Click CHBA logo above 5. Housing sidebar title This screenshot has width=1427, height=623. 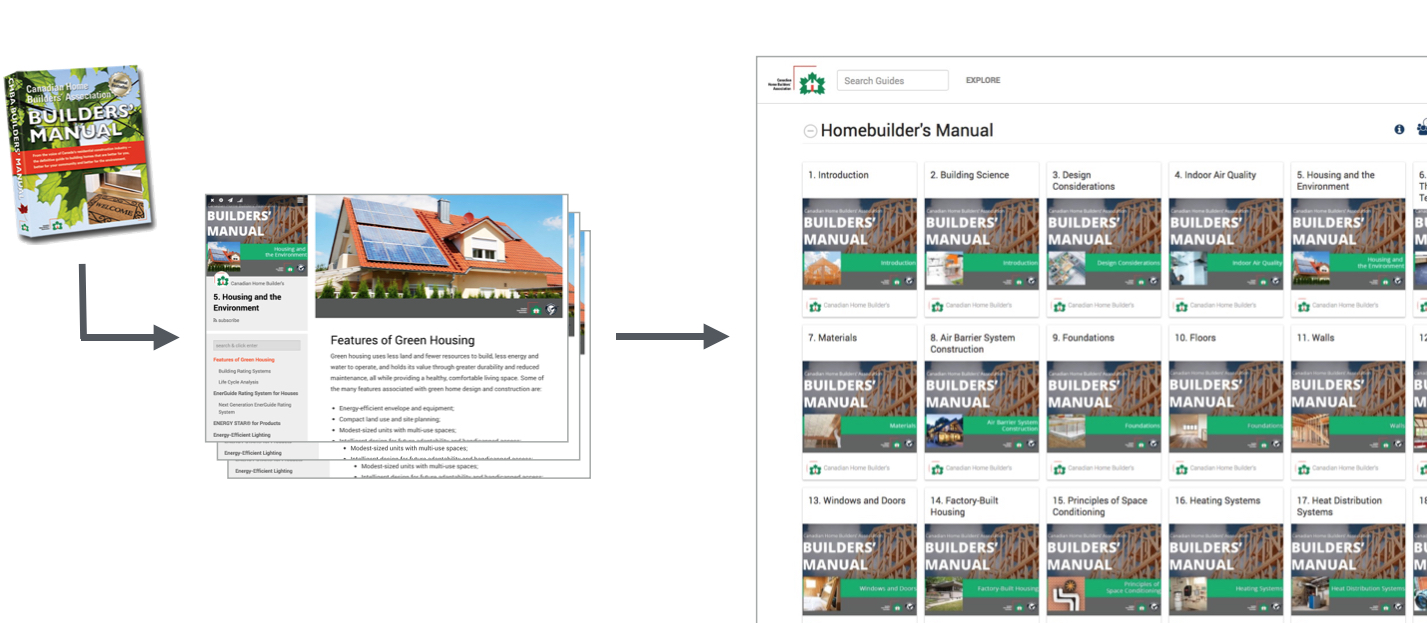tap(222, 282)
